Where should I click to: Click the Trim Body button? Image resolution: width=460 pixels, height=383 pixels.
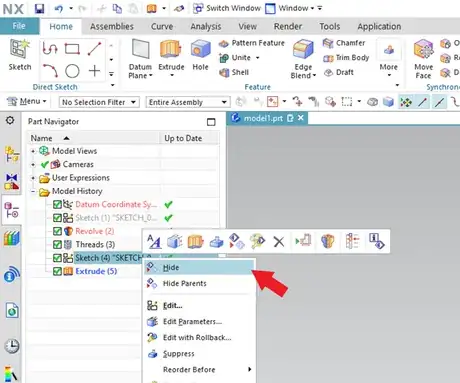pyautogui.click(x=346, y=58)
